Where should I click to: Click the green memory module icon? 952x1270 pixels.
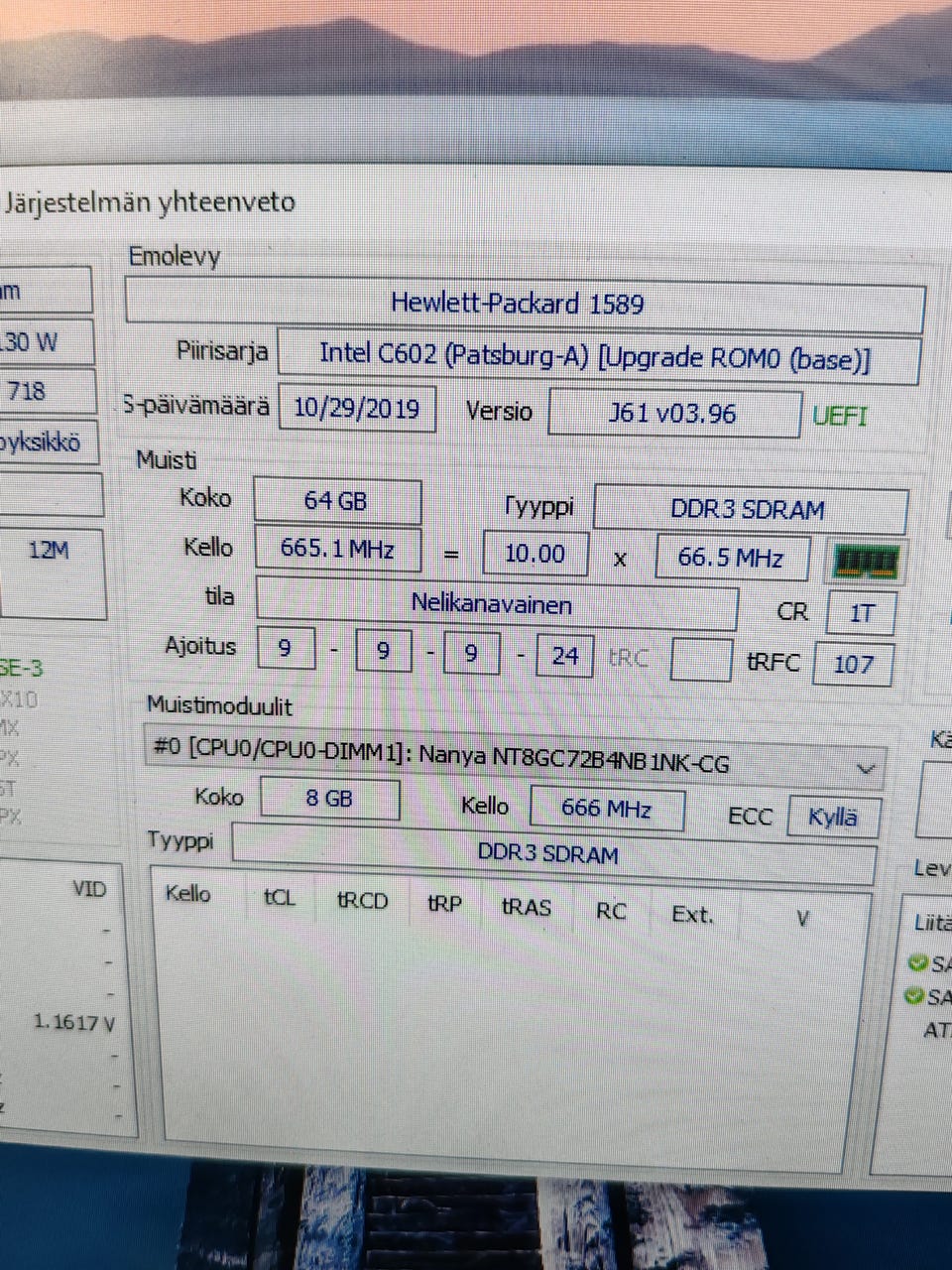(866, 563)
